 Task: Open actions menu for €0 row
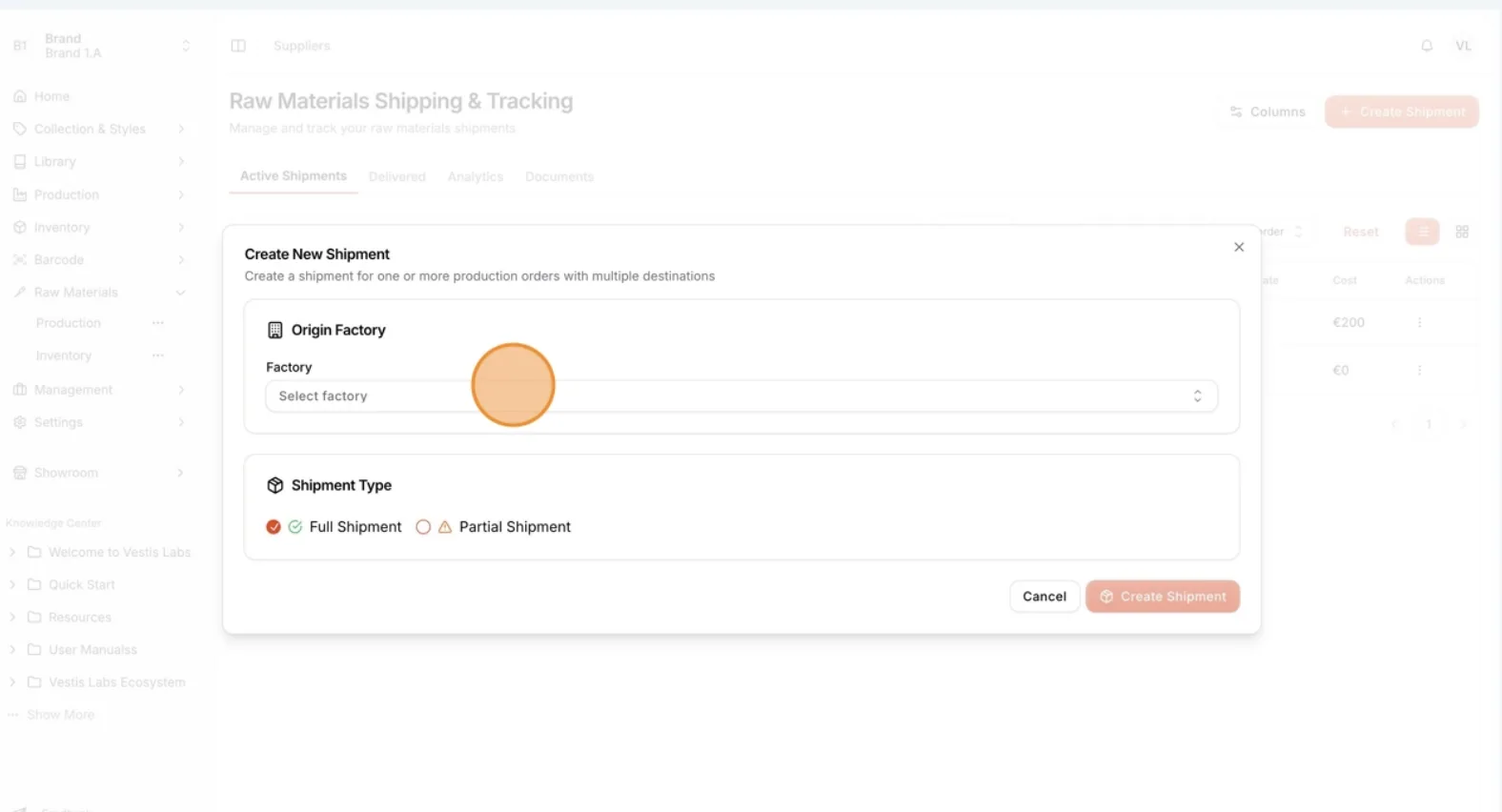(x=1420, y=371)
